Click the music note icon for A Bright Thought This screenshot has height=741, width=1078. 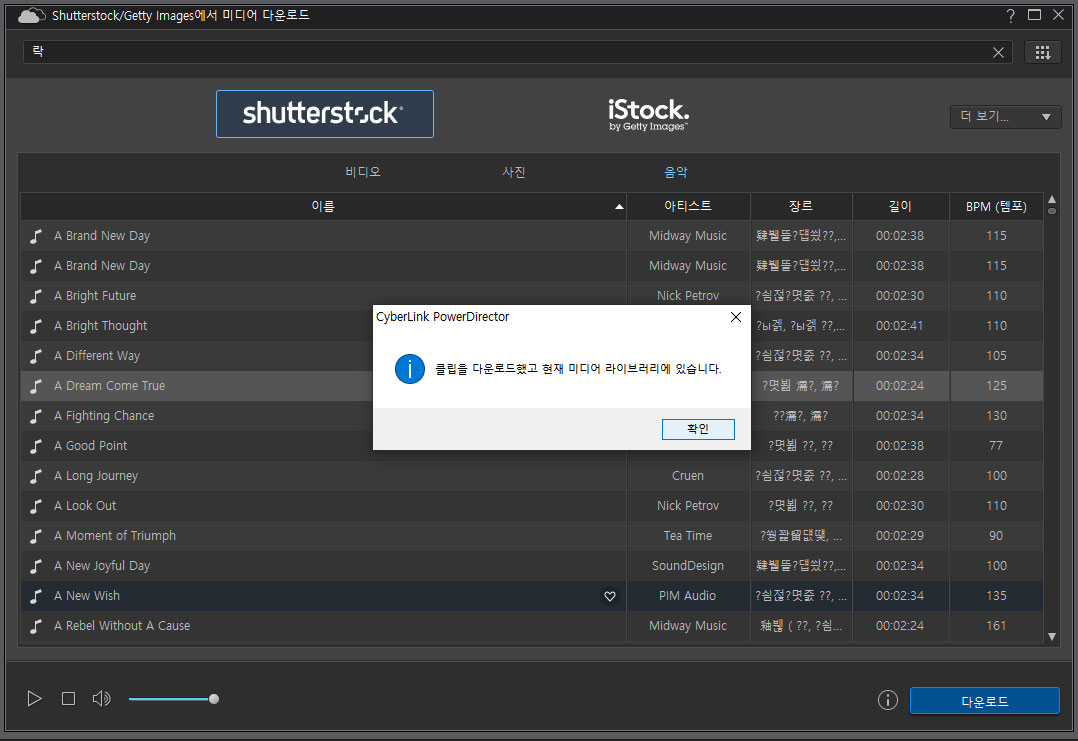coord(36,327)
